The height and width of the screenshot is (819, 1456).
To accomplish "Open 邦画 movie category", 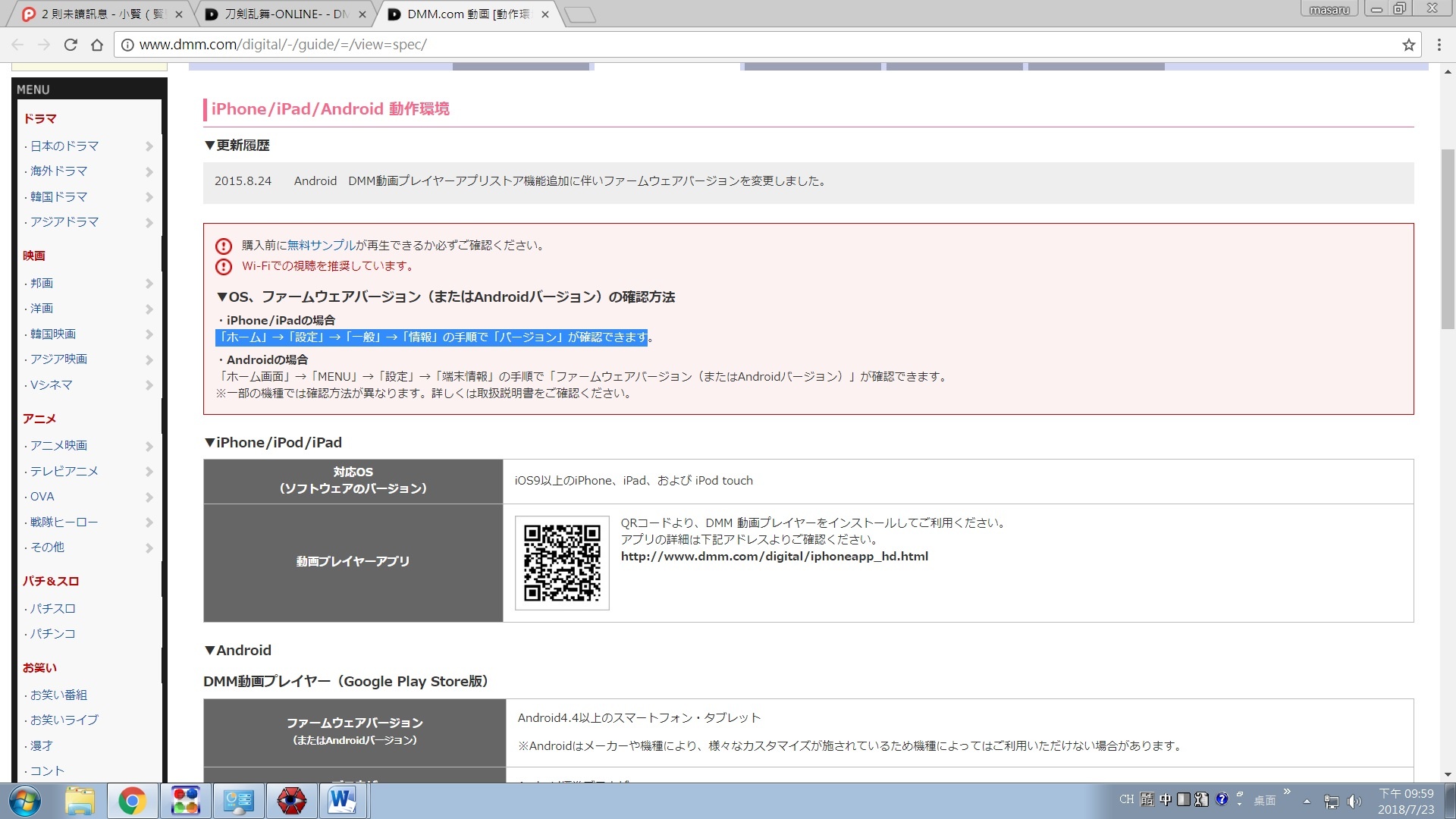I will pos(42,283).
